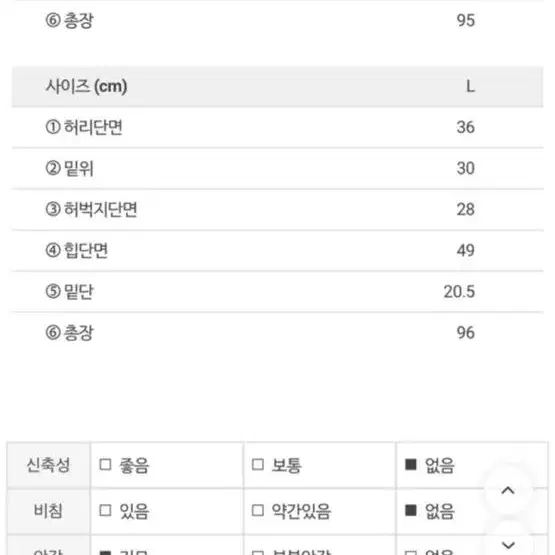Tap the scroll-to-top arrow button
Viewport: 555px width, 555px height.
click(508, 491)
